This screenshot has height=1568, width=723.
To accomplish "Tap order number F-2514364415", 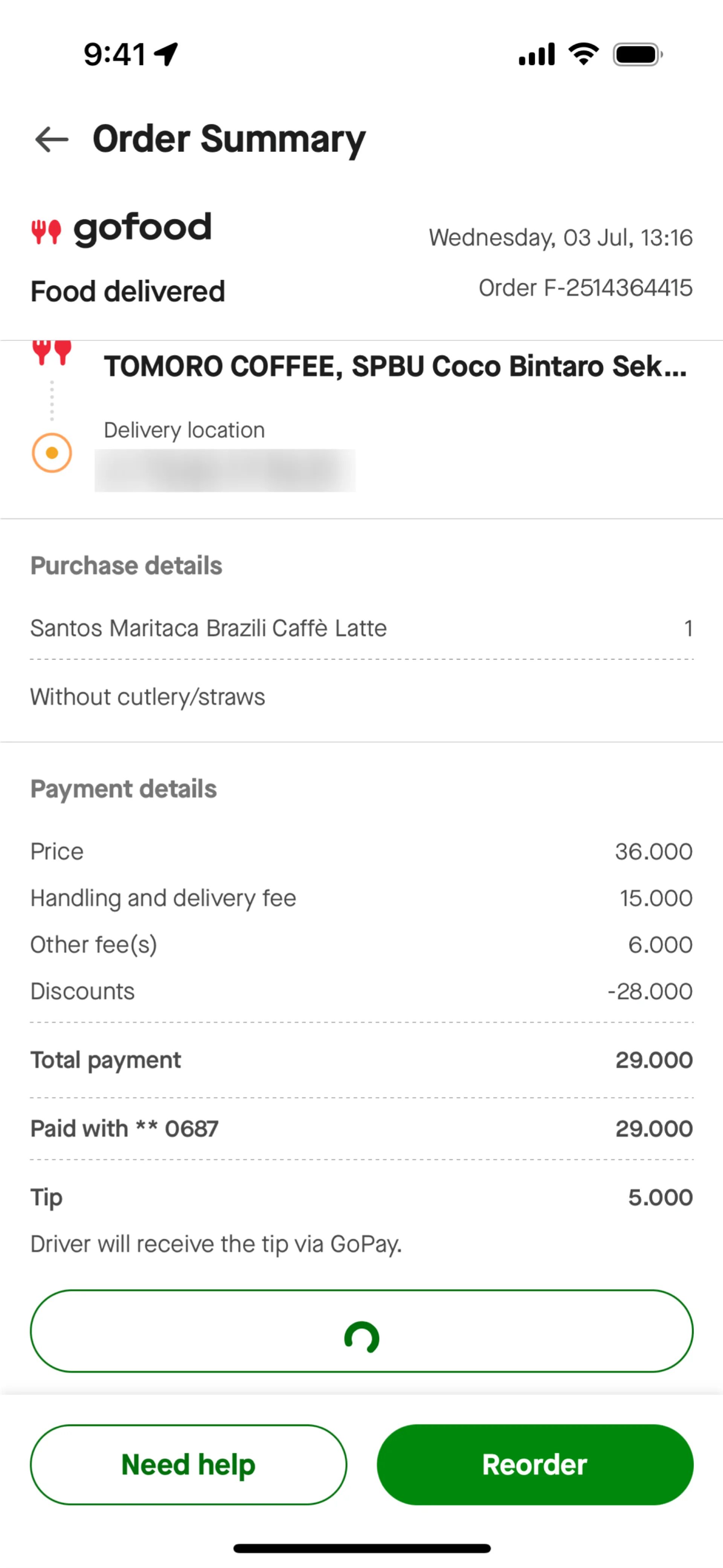I will point(586,288).
